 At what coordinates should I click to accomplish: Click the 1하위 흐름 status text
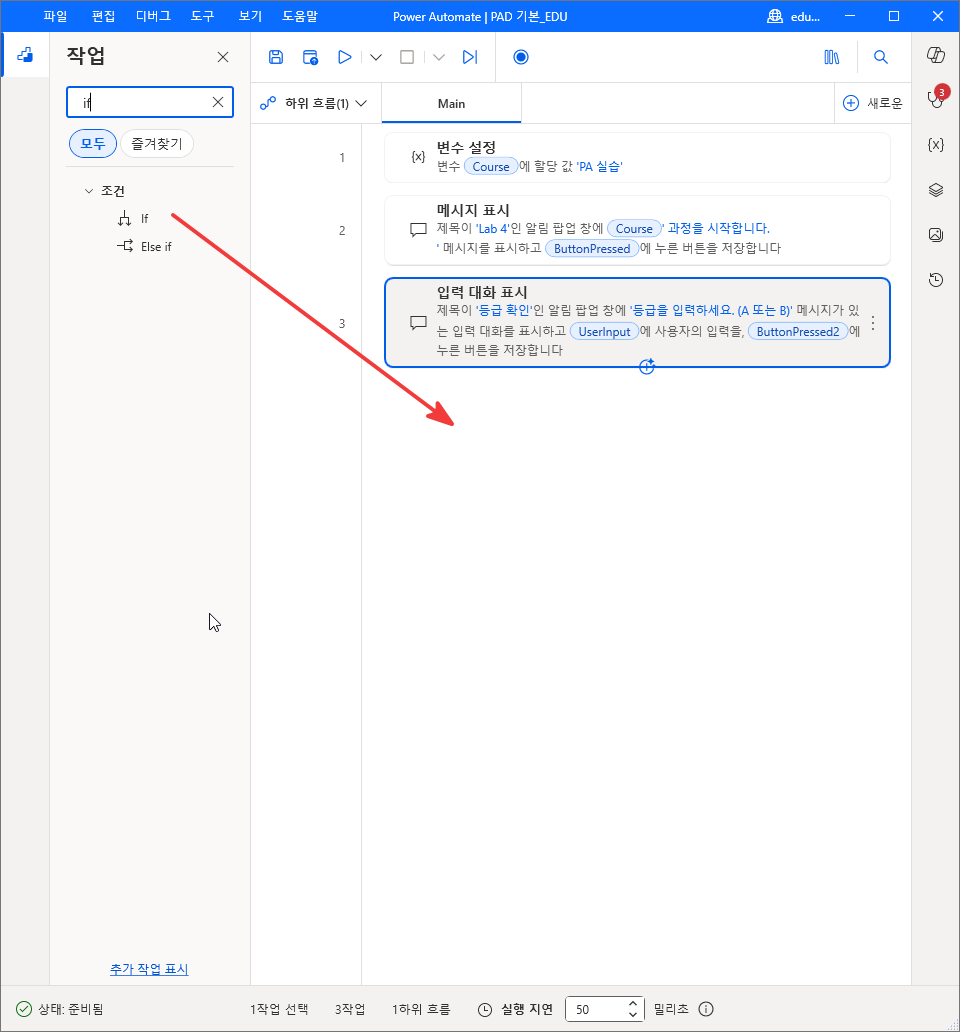click(421, 1009)
